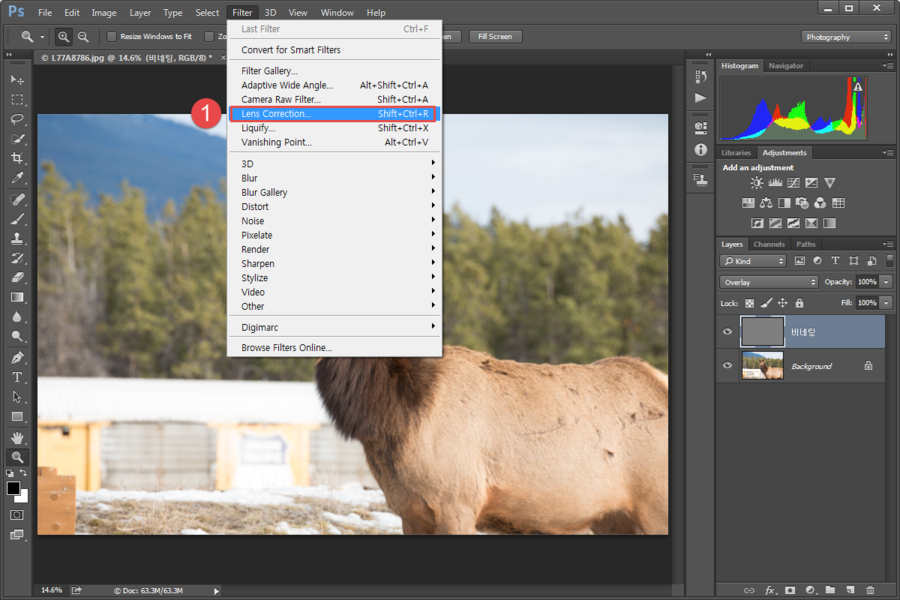
Task: Select the Rectangular Marquee tool
Action: 17,99
